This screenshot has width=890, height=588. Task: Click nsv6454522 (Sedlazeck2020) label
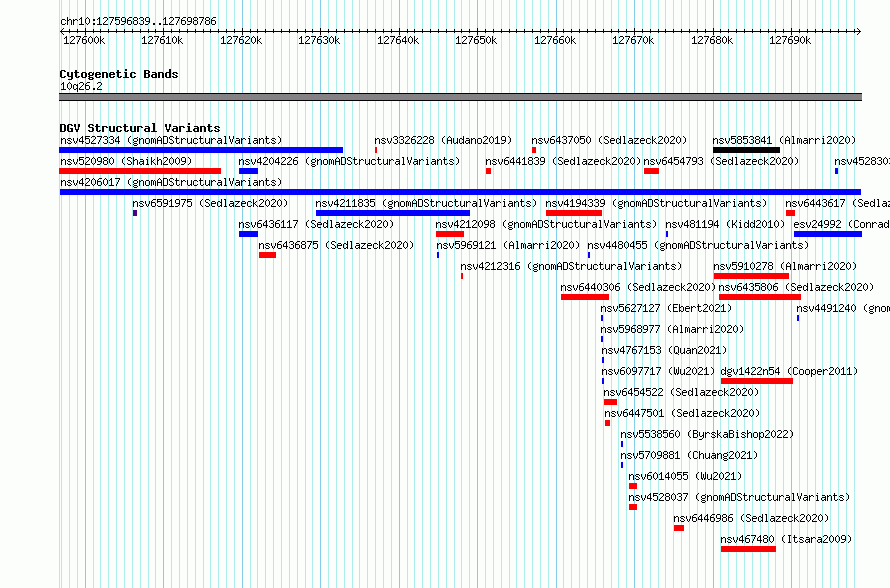click(681, 392)
